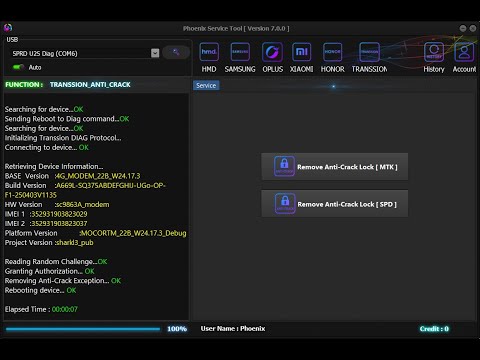Image resolution: width=480 pixels, height=360 pixels.
Task: Click Remove Anti-Crack Lock [ MTK ] button
Action: pyautogui.click(x=334, y=167)
